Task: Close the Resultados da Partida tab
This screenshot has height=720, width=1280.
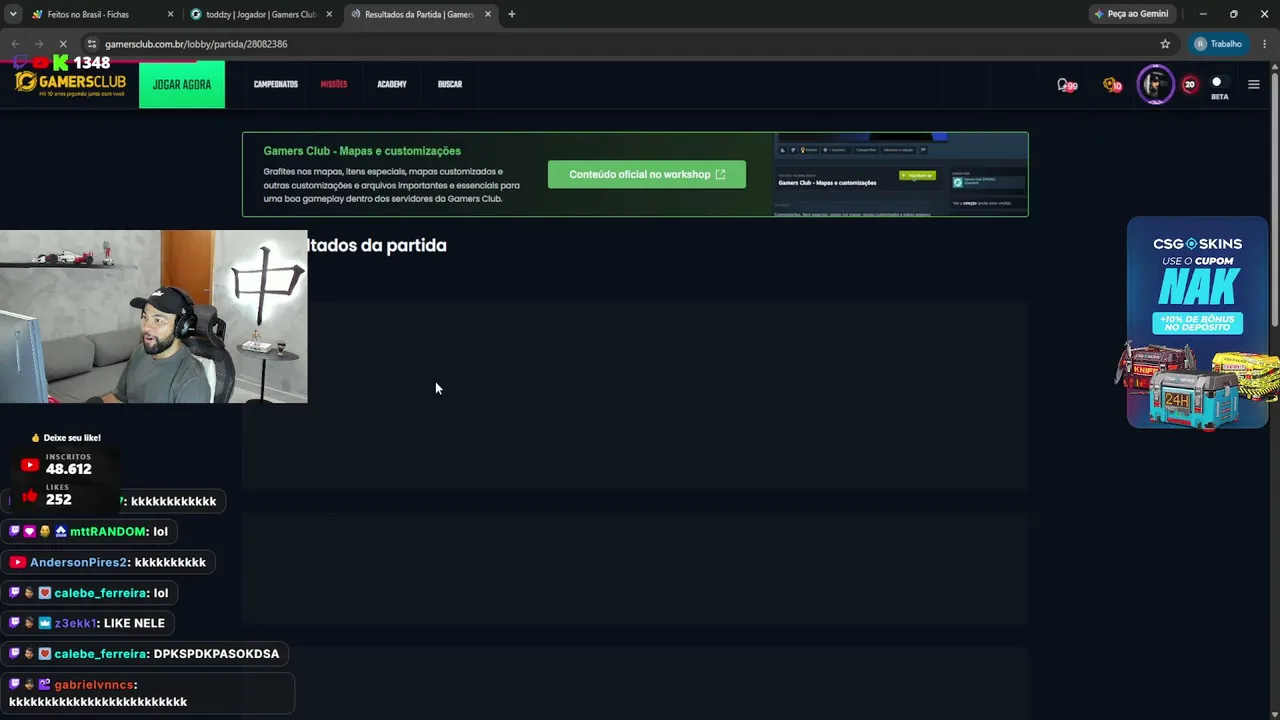Action: coord(488,14)
